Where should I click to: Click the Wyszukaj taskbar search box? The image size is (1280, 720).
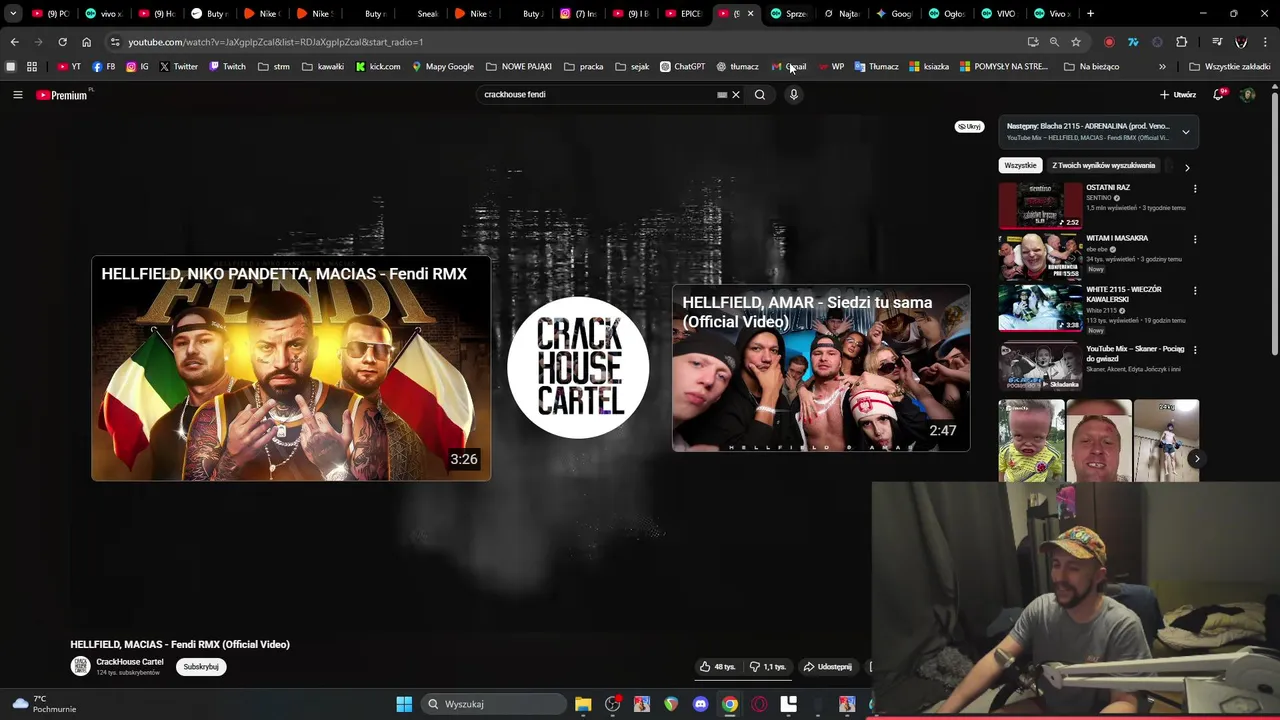[x=494, y=704]
